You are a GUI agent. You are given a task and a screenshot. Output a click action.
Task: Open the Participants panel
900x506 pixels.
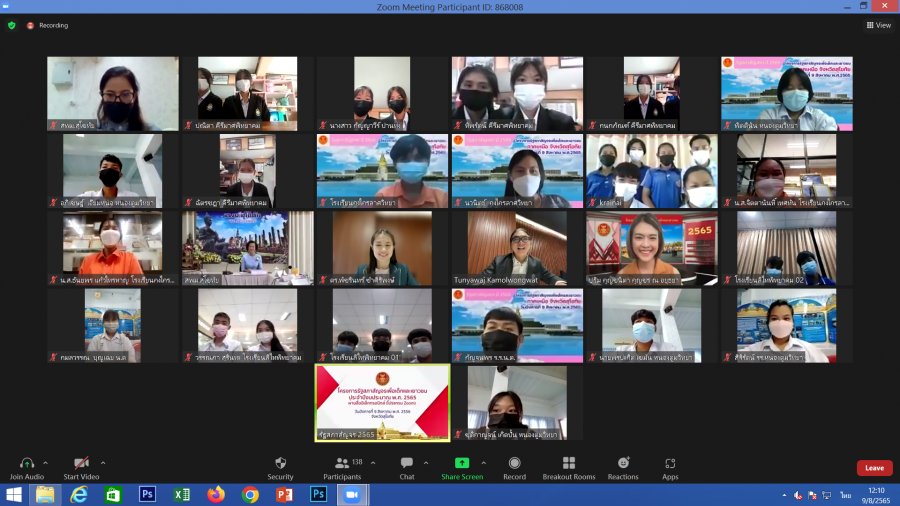(x=342, y=463)
